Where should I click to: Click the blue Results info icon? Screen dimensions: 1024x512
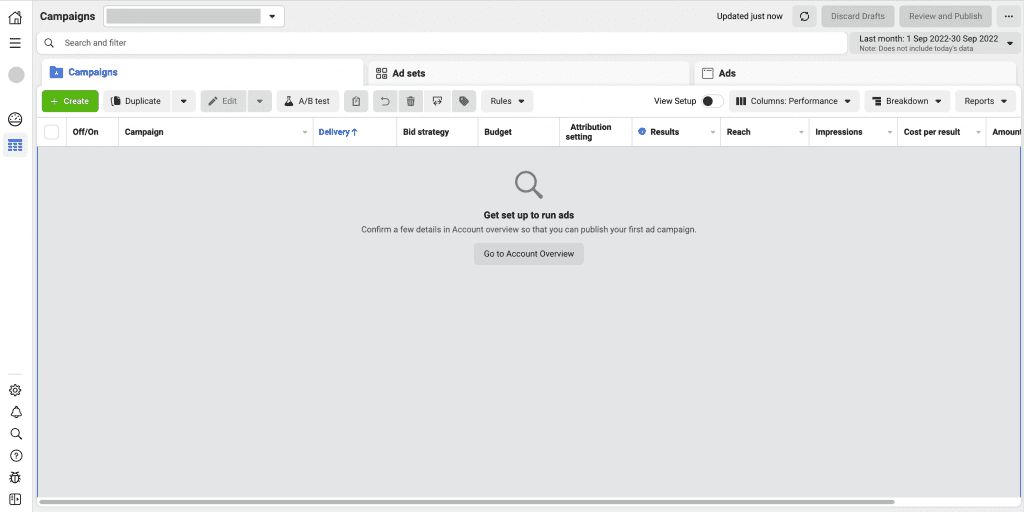(642, 132)
